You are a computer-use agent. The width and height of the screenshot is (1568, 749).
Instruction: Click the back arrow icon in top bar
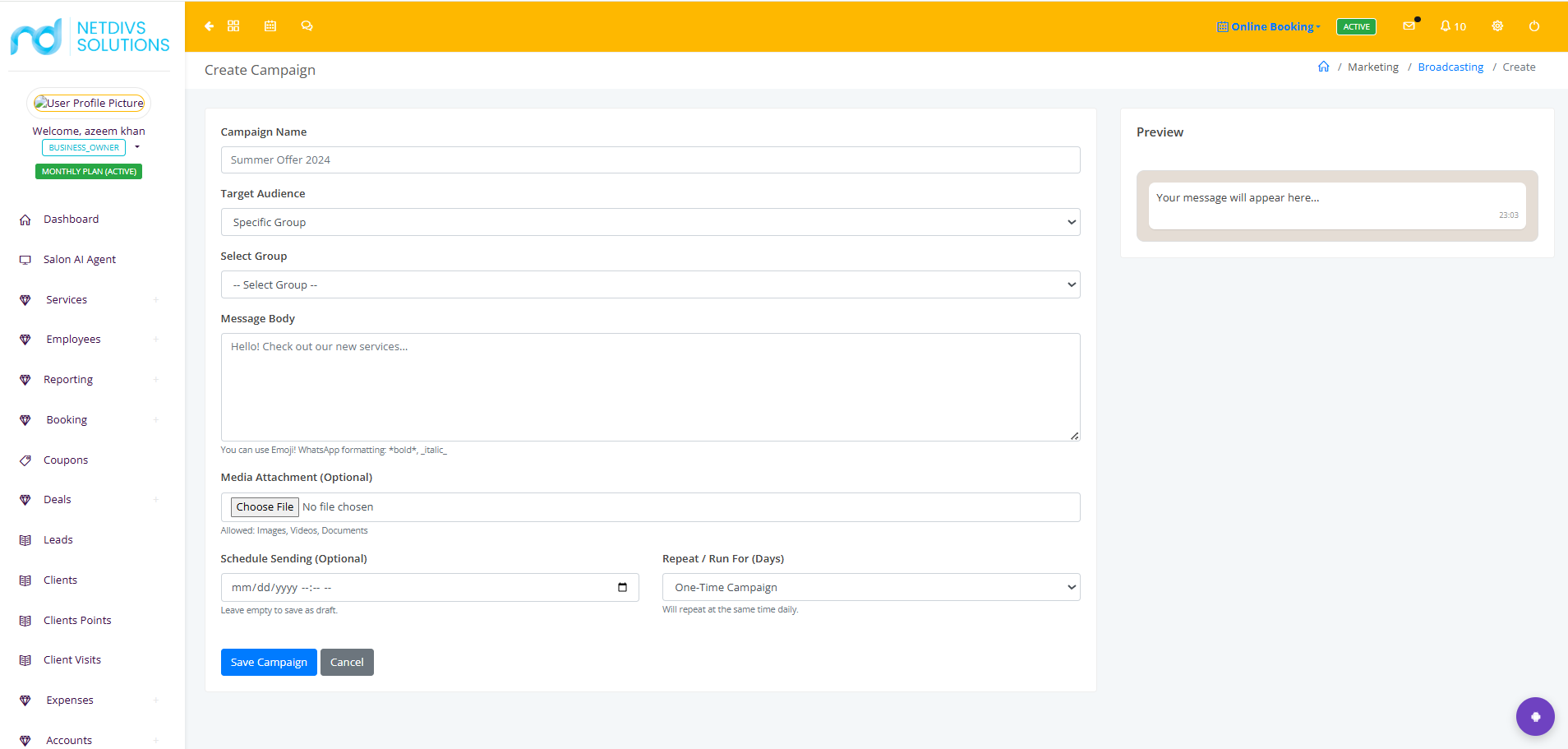[209, 26]
